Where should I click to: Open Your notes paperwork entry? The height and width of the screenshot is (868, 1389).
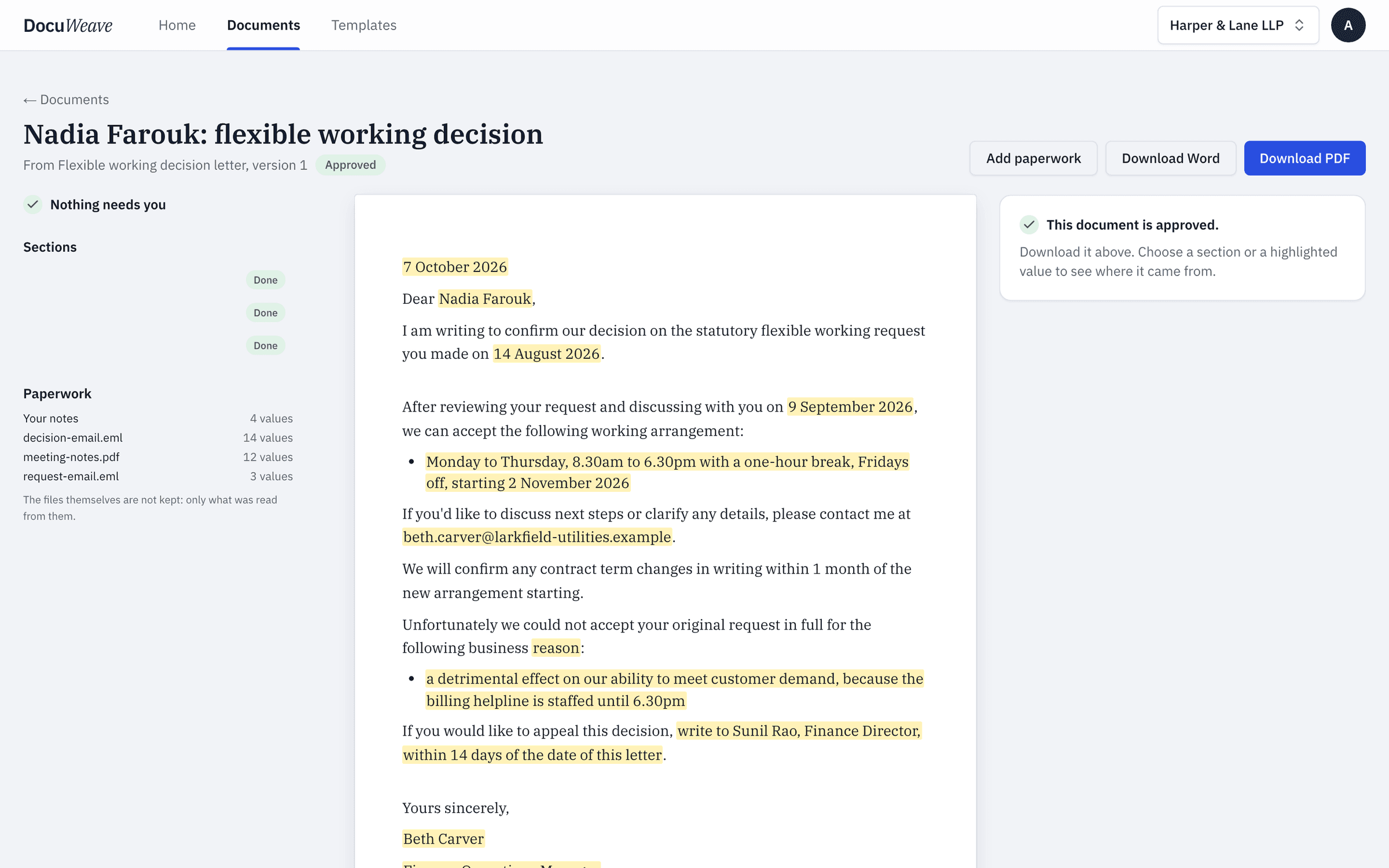158,418
